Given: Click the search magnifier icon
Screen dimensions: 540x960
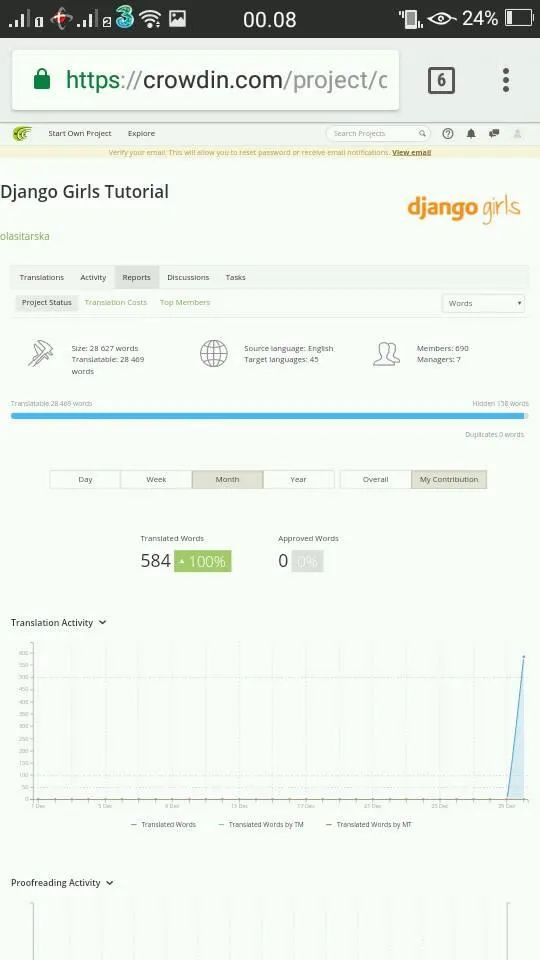Looking at the screenshot, I should point(422,133).
